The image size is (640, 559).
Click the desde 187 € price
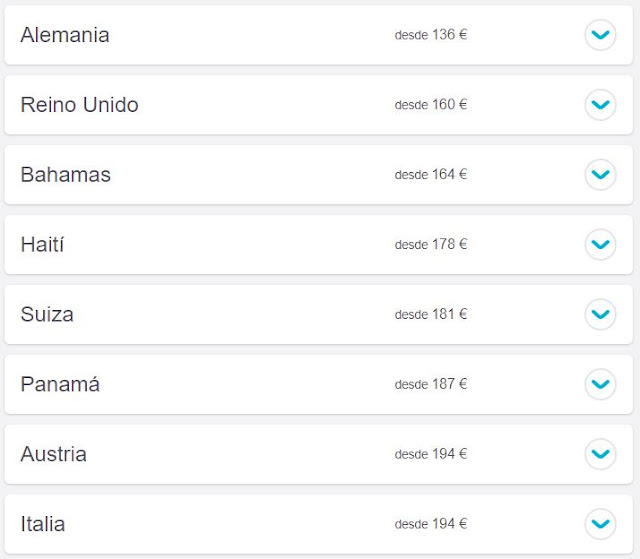point(431,384)
